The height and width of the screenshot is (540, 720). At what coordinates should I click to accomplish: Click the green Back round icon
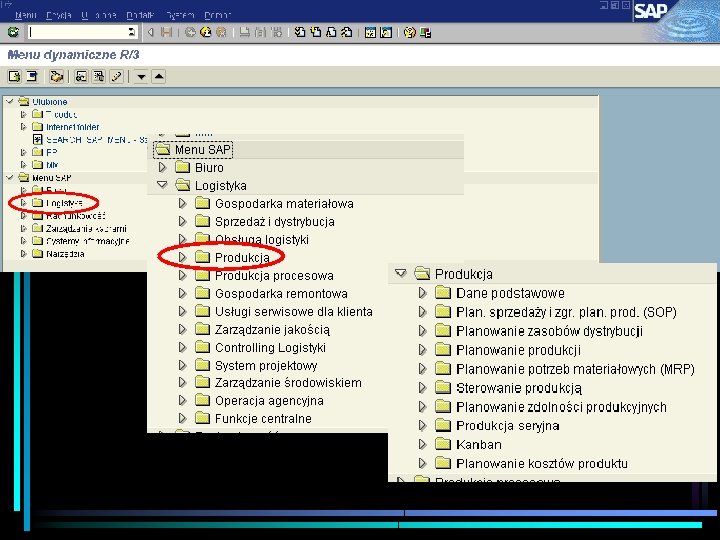pos(190,32)
